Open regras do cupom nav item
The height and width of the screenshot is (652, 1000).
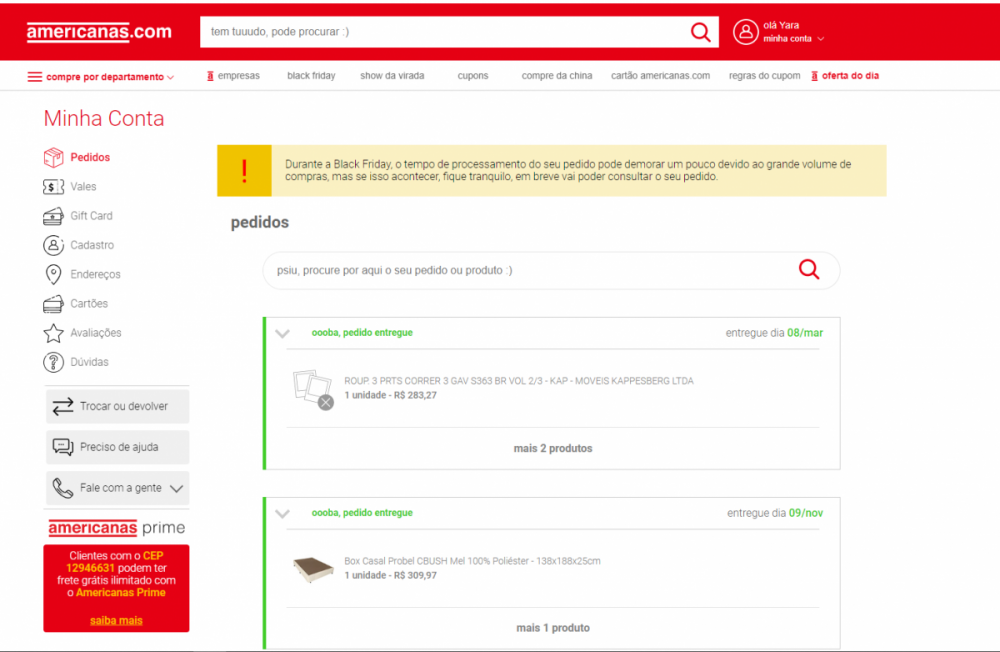click(765, 75)
